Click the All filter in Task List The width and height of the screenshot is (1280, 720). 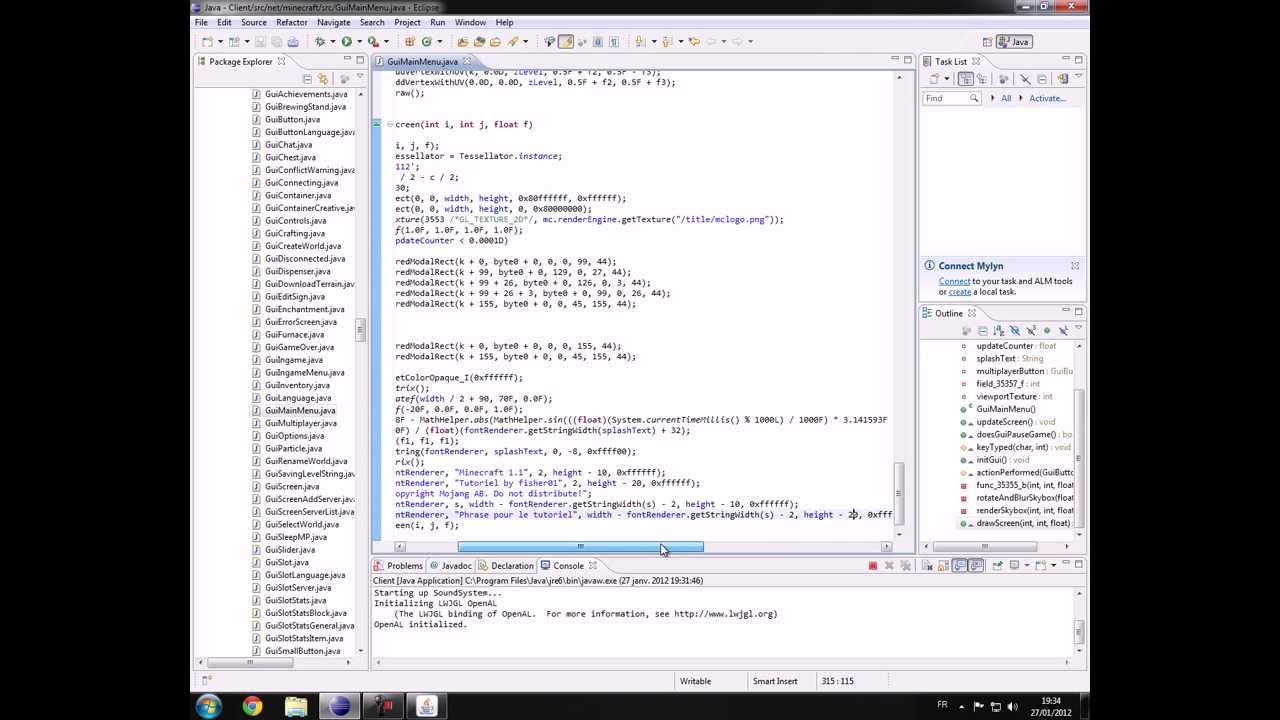(1006, 98)
